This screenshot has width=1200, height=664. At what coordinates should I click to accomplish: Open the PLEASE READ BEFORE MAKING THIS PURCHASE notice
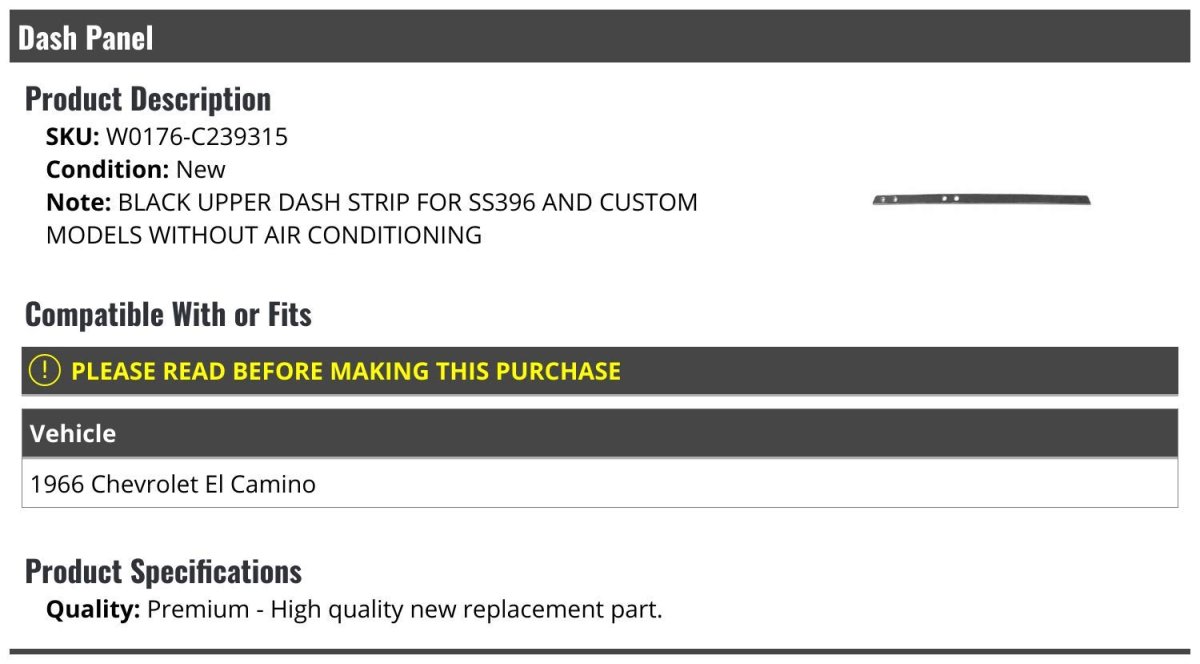[x=346, y=371]
